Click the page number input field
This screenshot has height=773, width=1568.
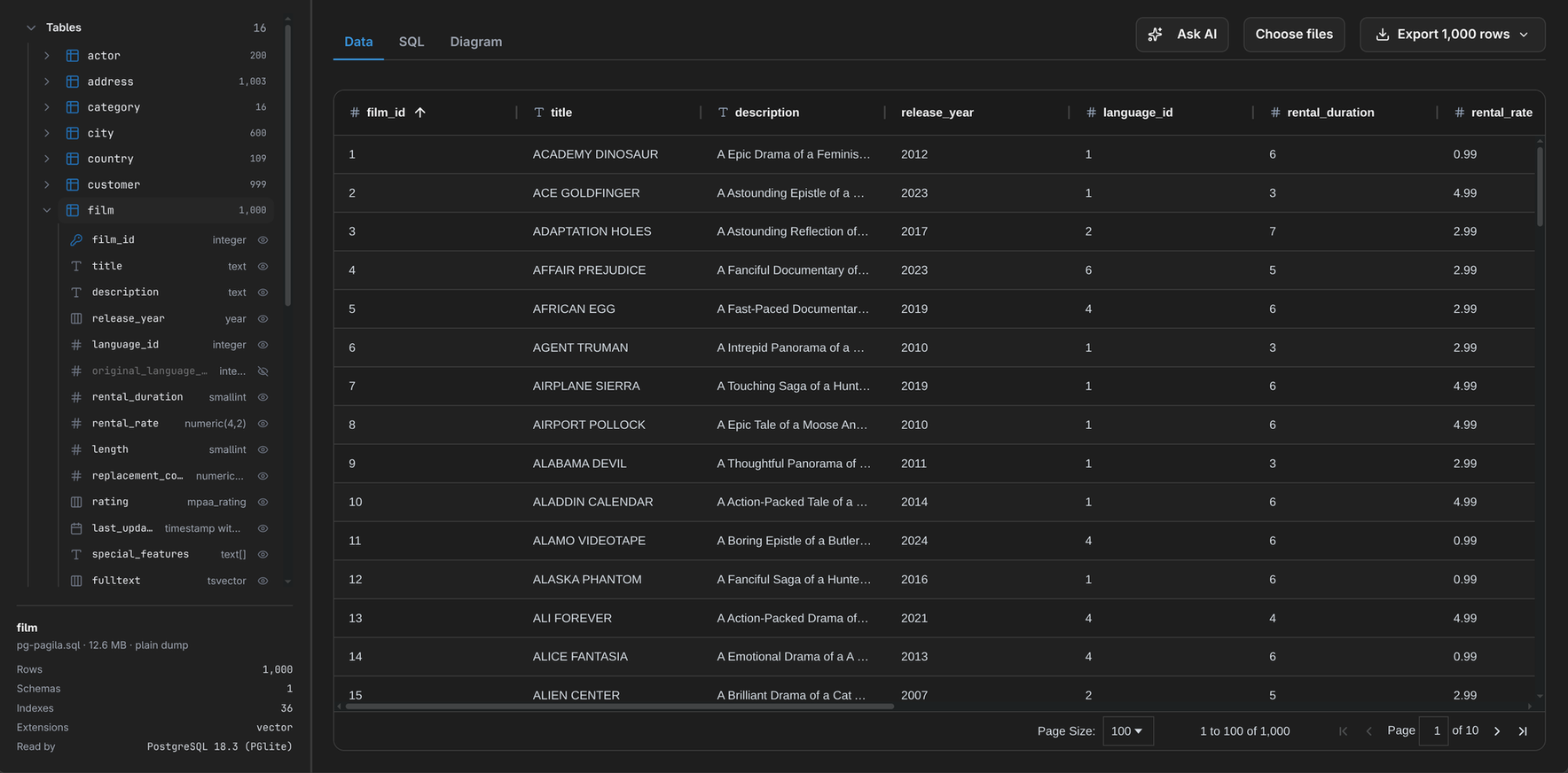[x=1433, y=731]
